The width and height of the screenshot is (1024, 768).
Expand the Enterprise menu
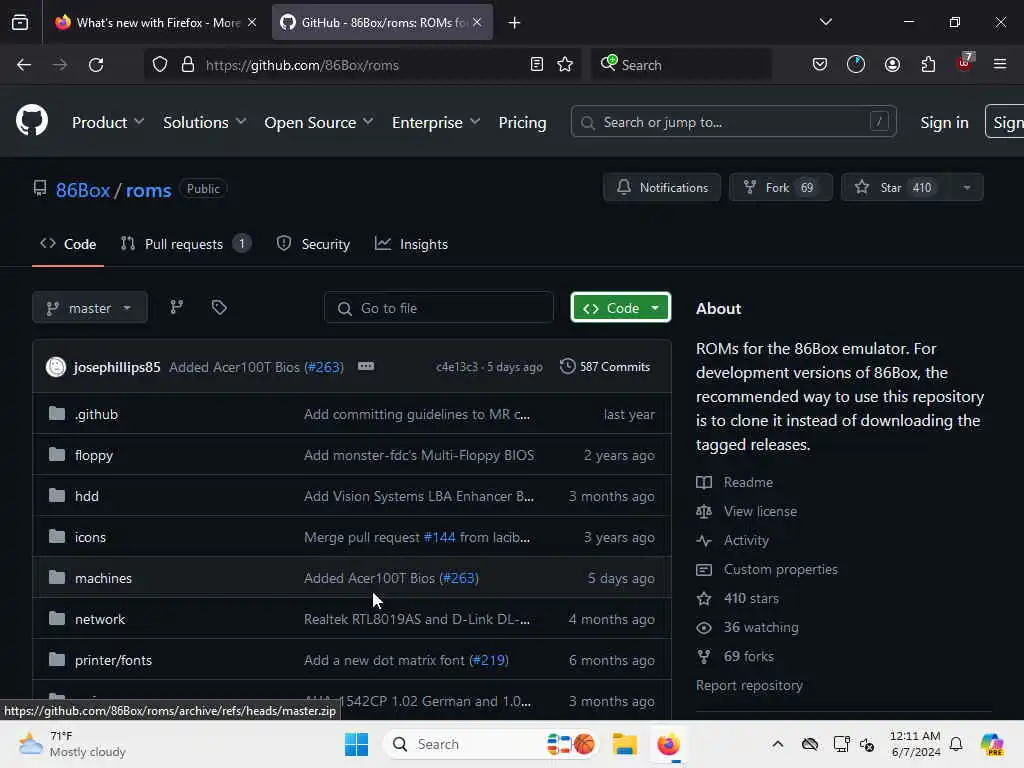coord(436,122)
